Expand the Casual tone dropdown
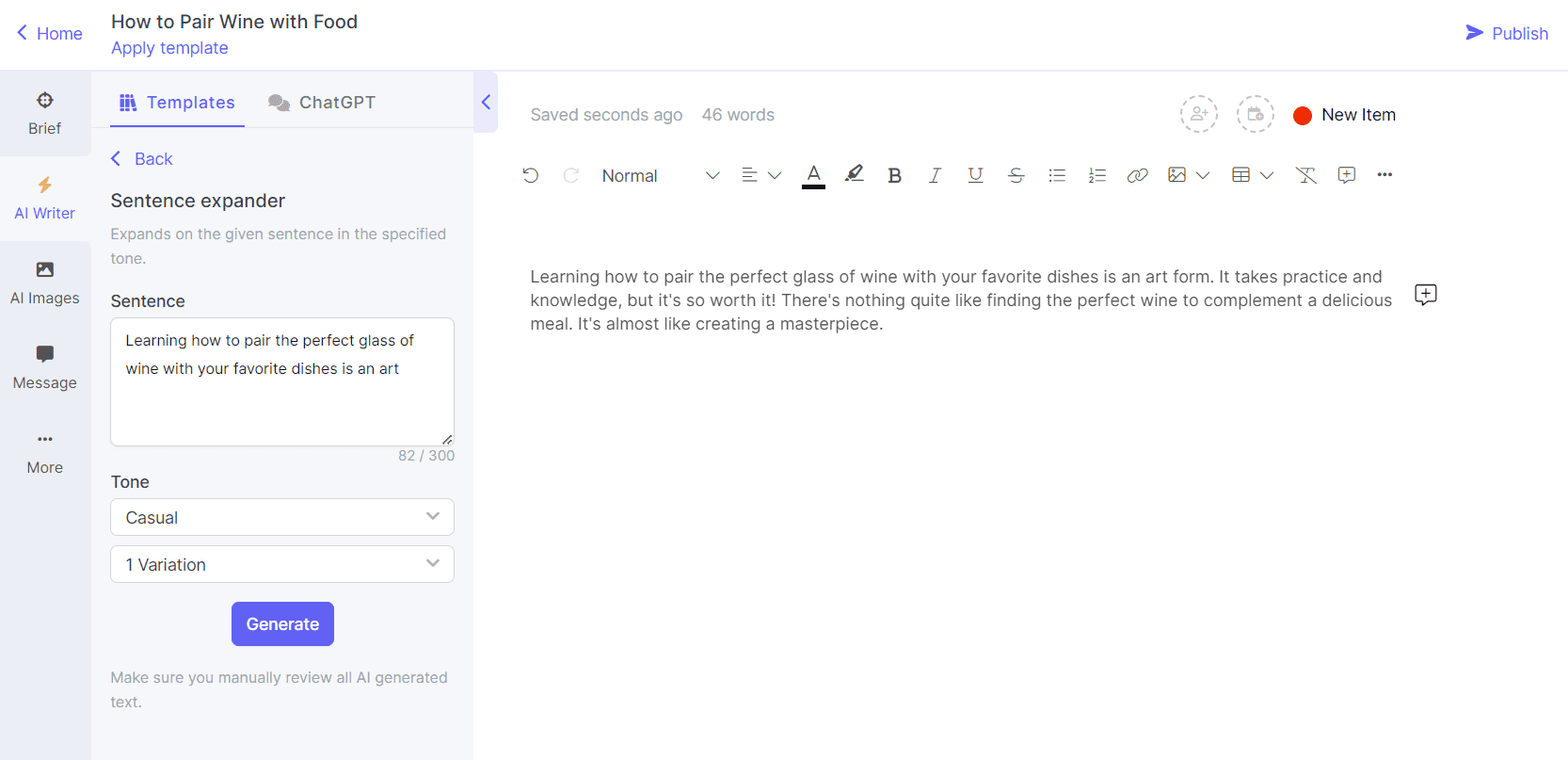Viewport: 1568px width, 760px height. click(282, 517)
